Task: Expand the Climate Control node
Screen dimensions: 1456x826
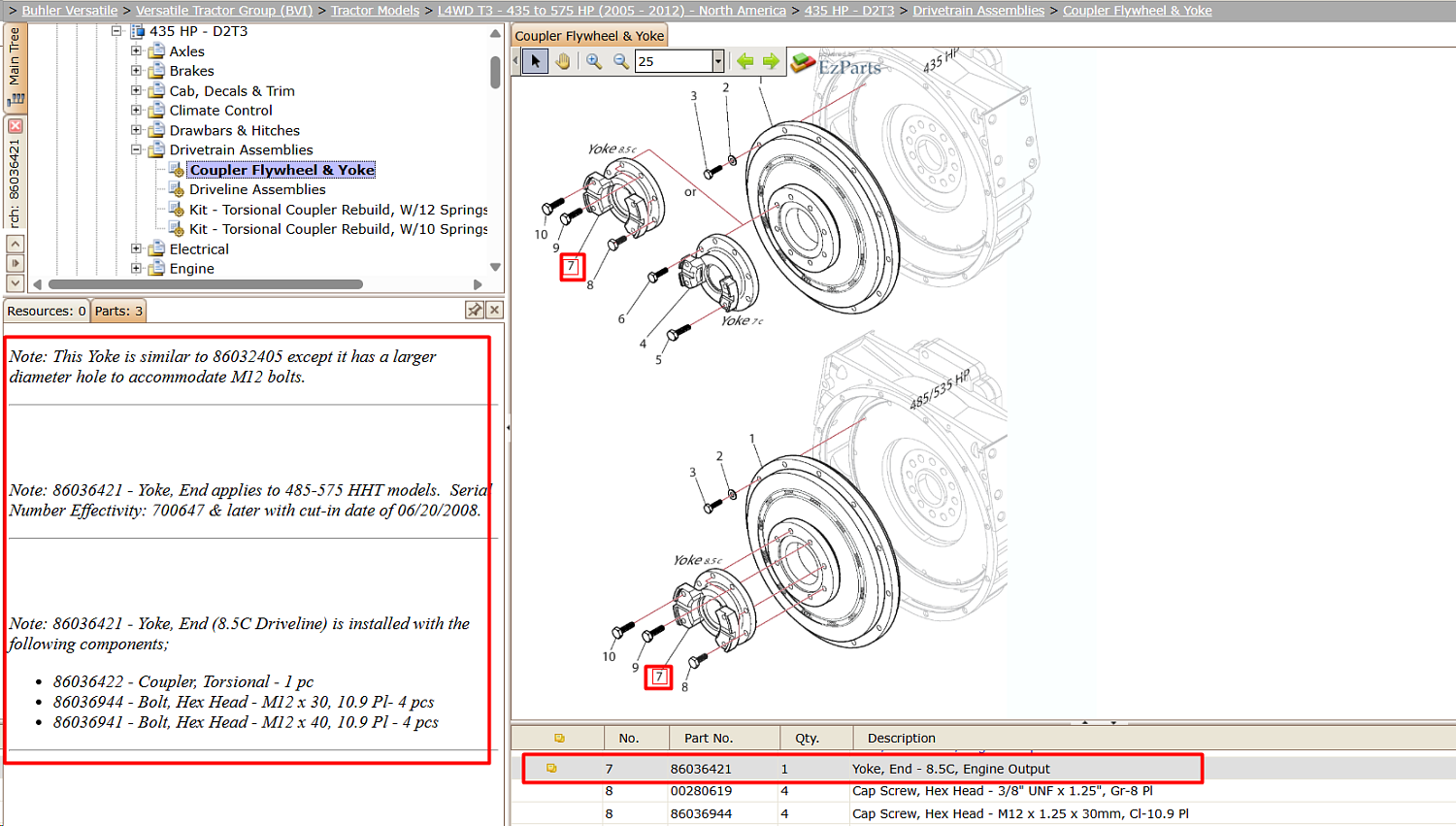Action: (136, 111)
